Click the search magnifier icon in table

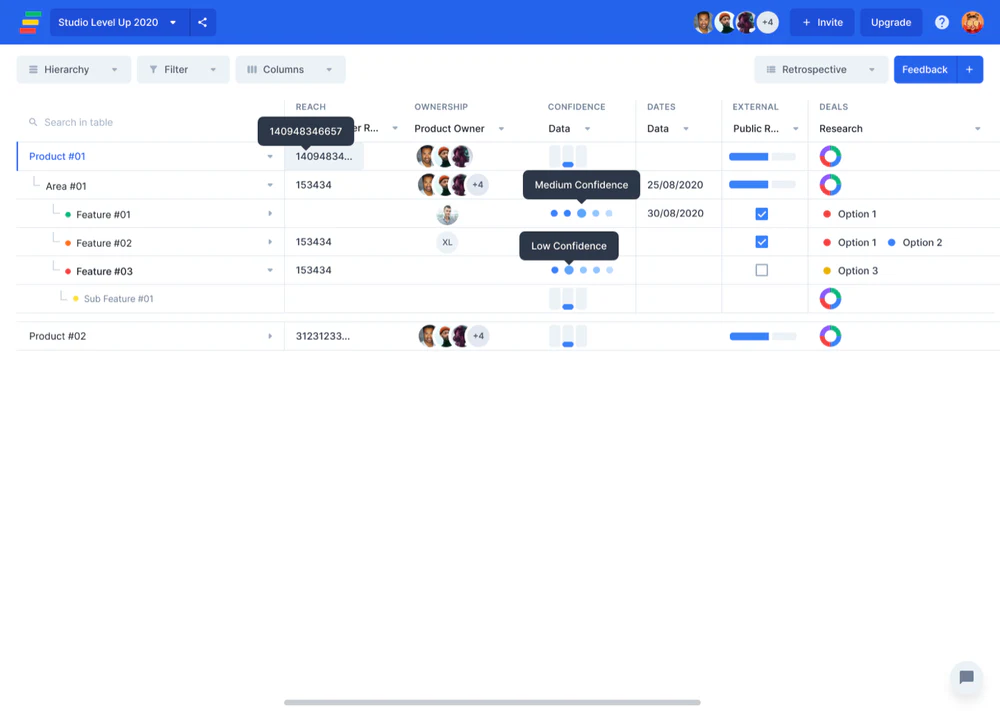coord(33,122)
